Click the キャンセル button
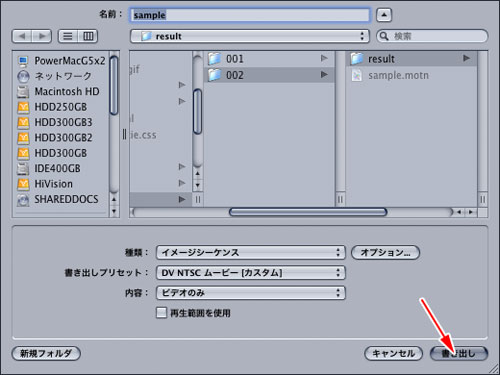This screenshot has height=375, width=500. pos(393,353)
